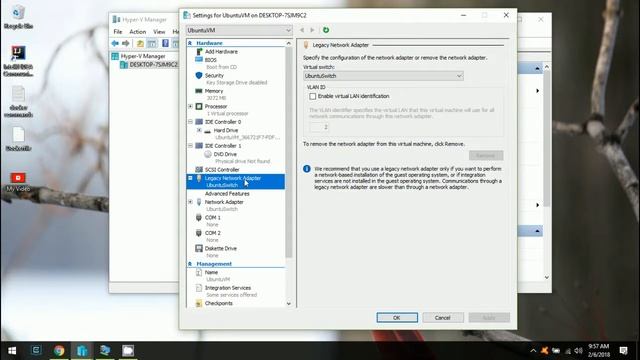Select the Name management item
Viewport: 640px width, 360px height.
tap(211, 272)
